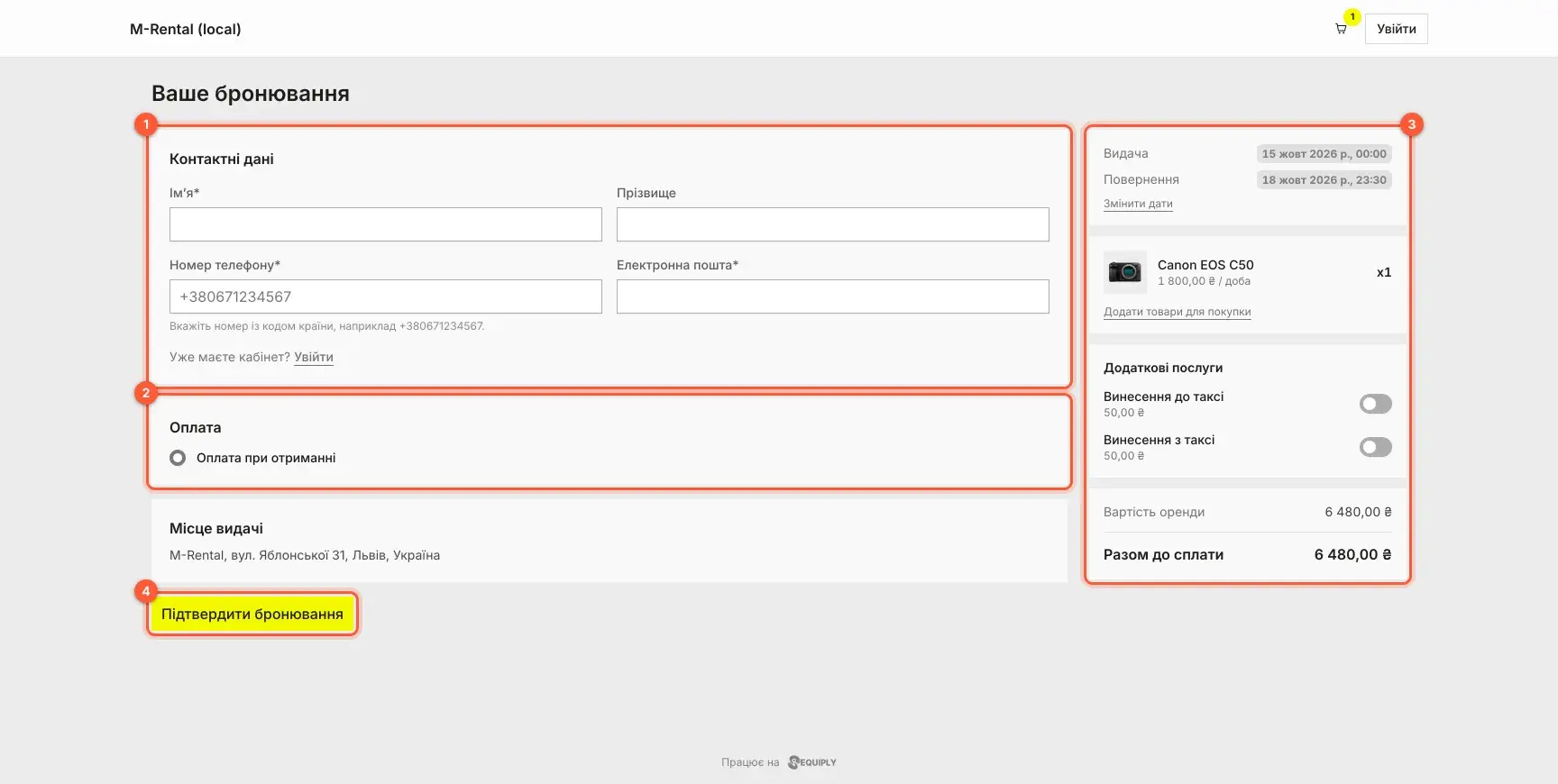The width and height of the screenshot is (1558, 784).
Task: Enable the Винесення до таксі toggle
Action: pos(1375,404)
